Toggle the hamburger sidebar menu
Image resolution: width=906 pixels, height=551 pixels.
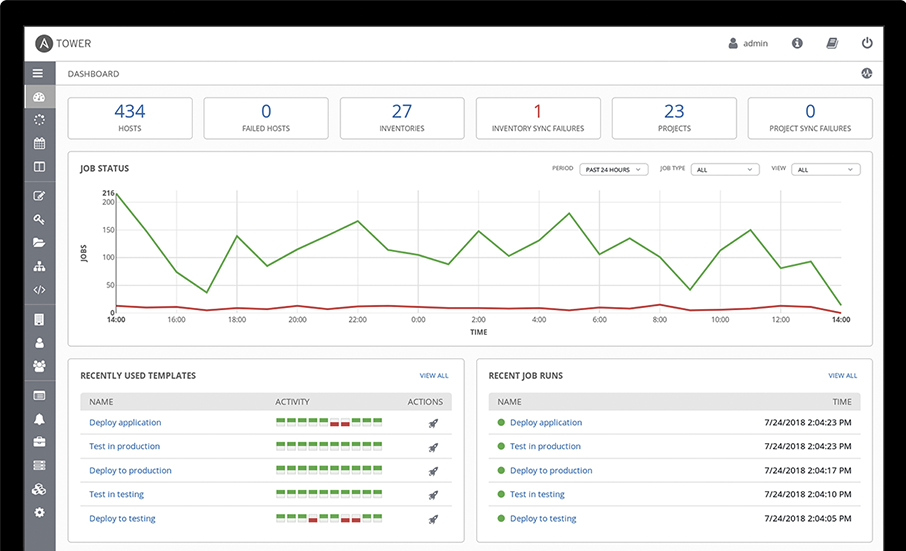tap(39, 73)
